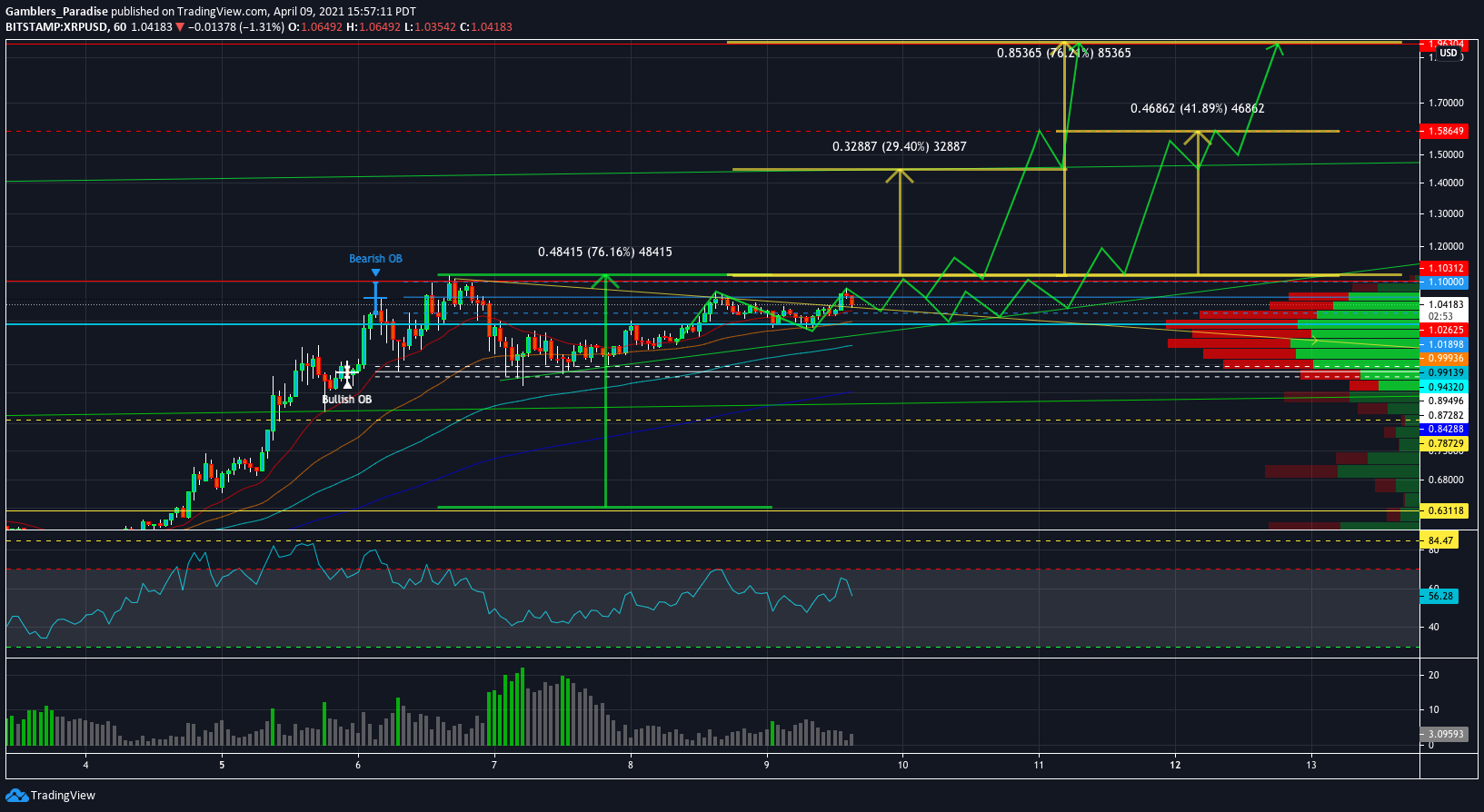Click the 0.68000 price axis tick

1446,480
